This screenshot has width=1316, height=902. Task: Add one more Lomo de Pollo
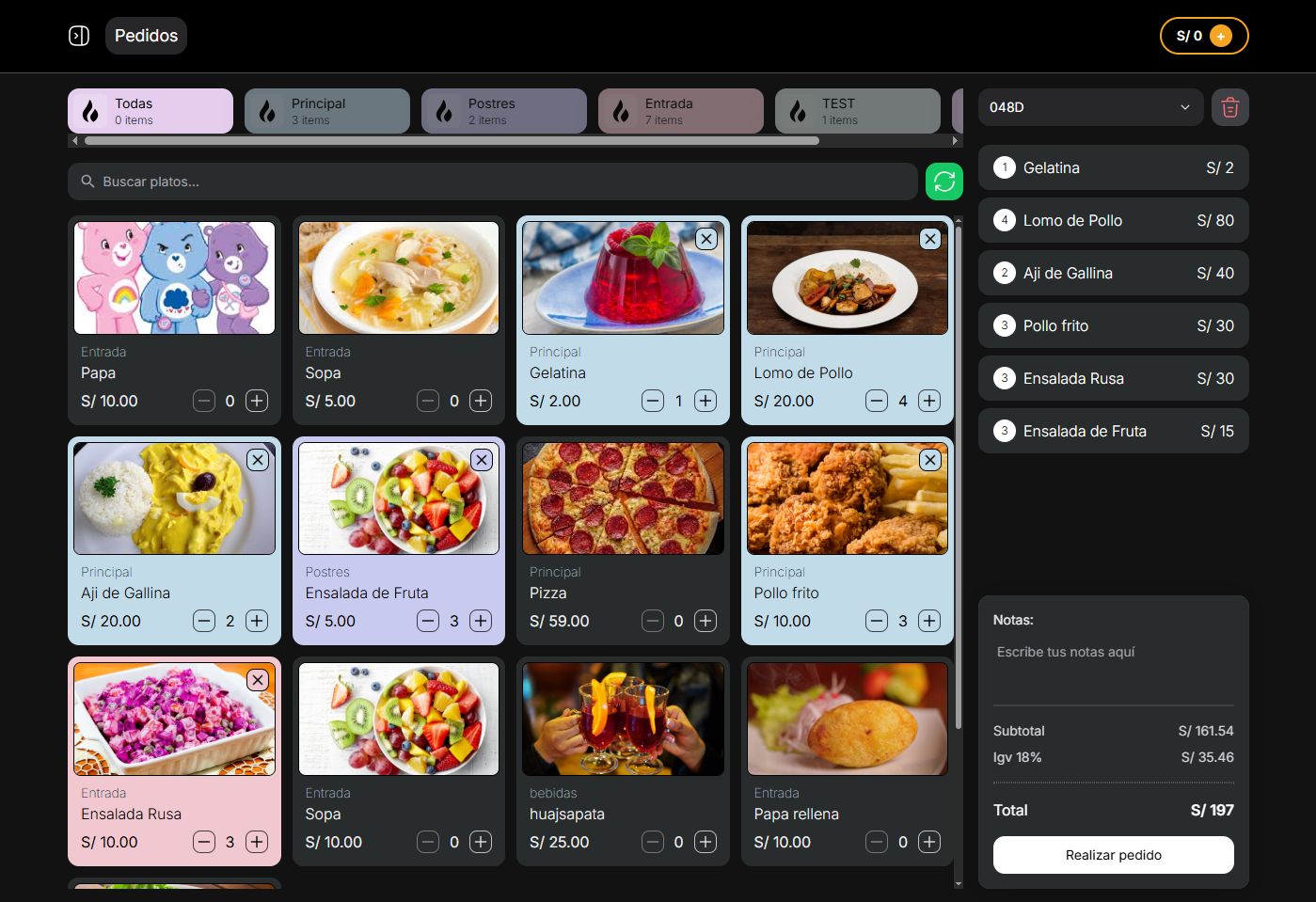pos(929,401)
